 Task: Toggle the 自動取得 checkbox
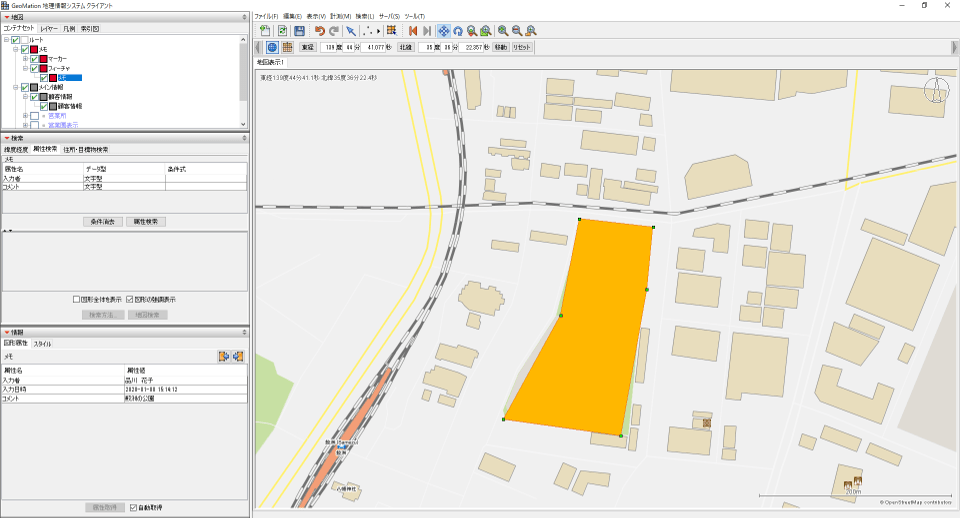tap(133, 508)
